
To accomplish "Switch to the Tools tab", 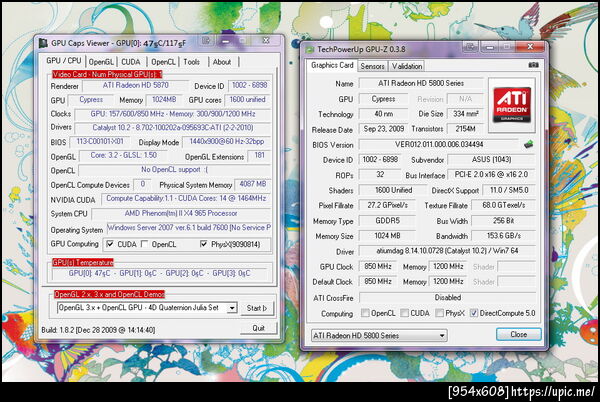I will (191, 62).
